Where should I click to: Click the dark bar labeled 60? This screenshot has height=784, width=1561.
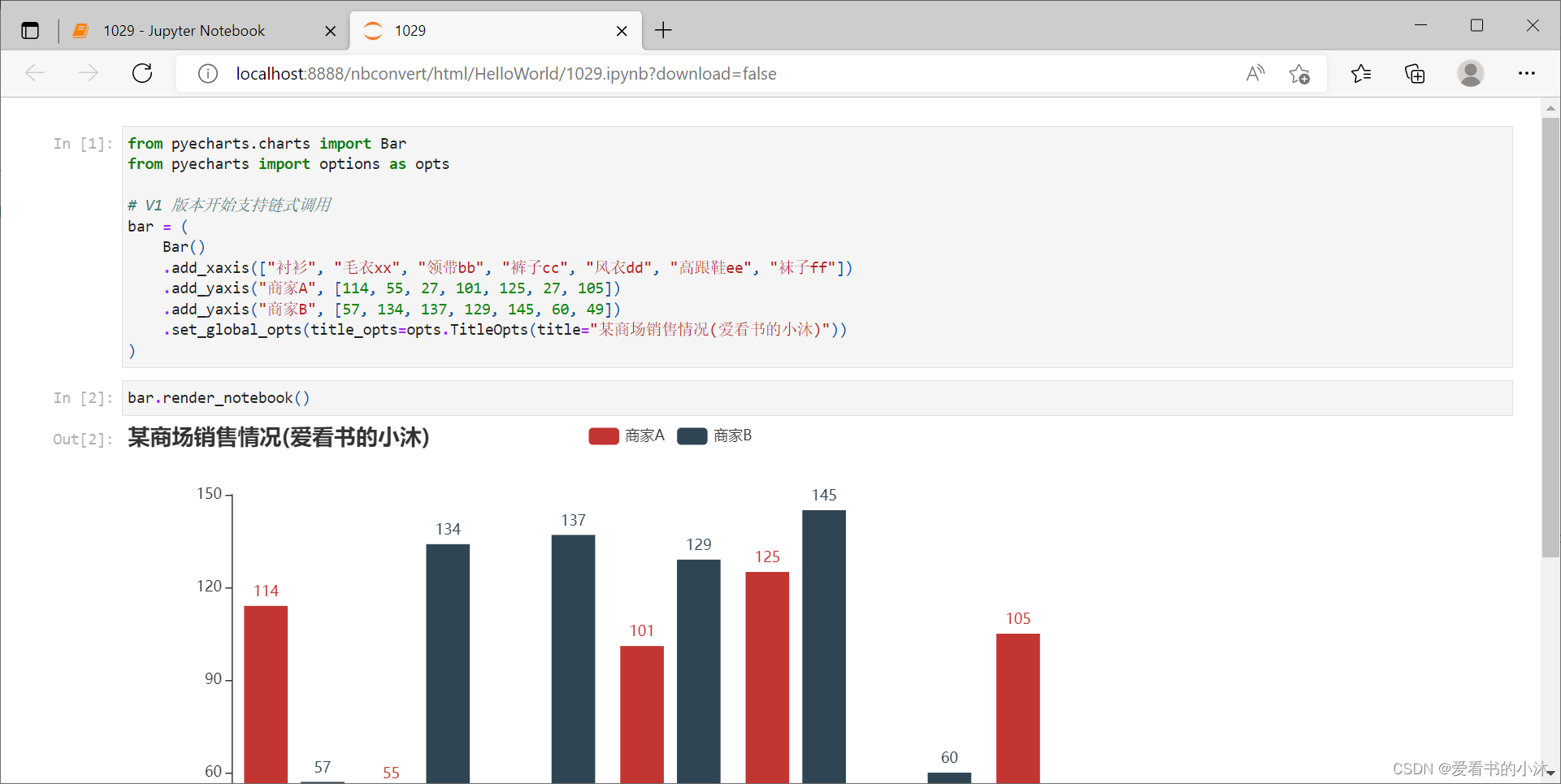point(949,778)
